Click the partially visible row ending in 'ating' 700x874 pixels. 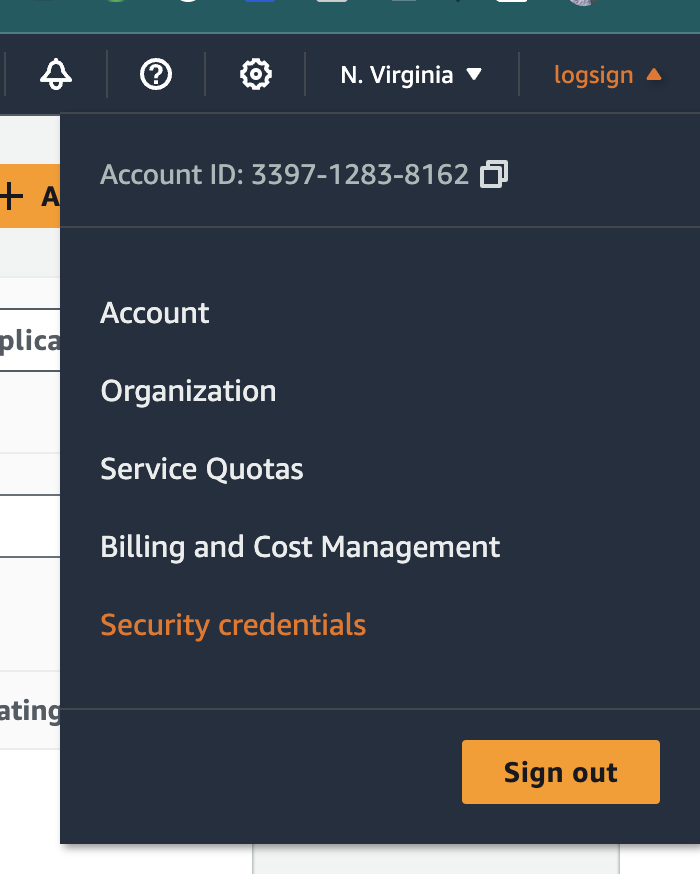pos(30,710)
